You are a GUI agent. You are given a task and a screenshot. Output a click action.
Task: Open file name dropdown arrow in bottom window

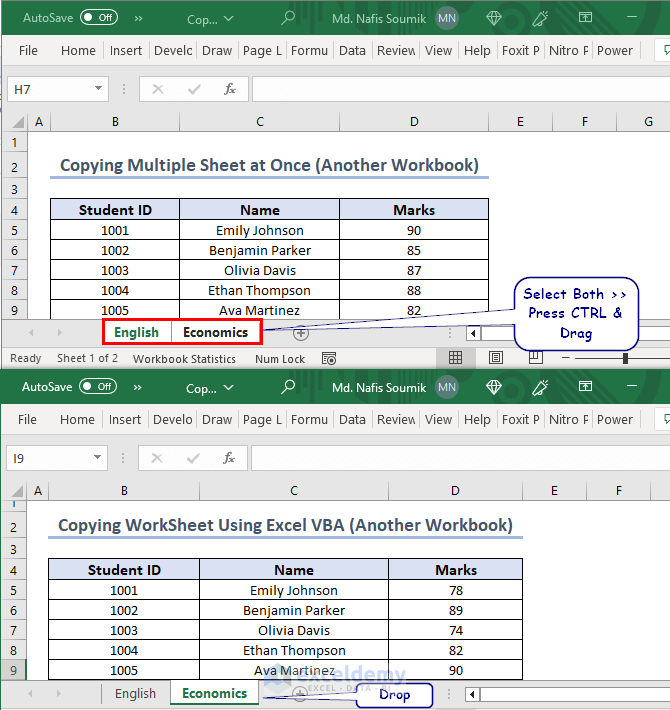pyautogui.click(x=229, y=388)
